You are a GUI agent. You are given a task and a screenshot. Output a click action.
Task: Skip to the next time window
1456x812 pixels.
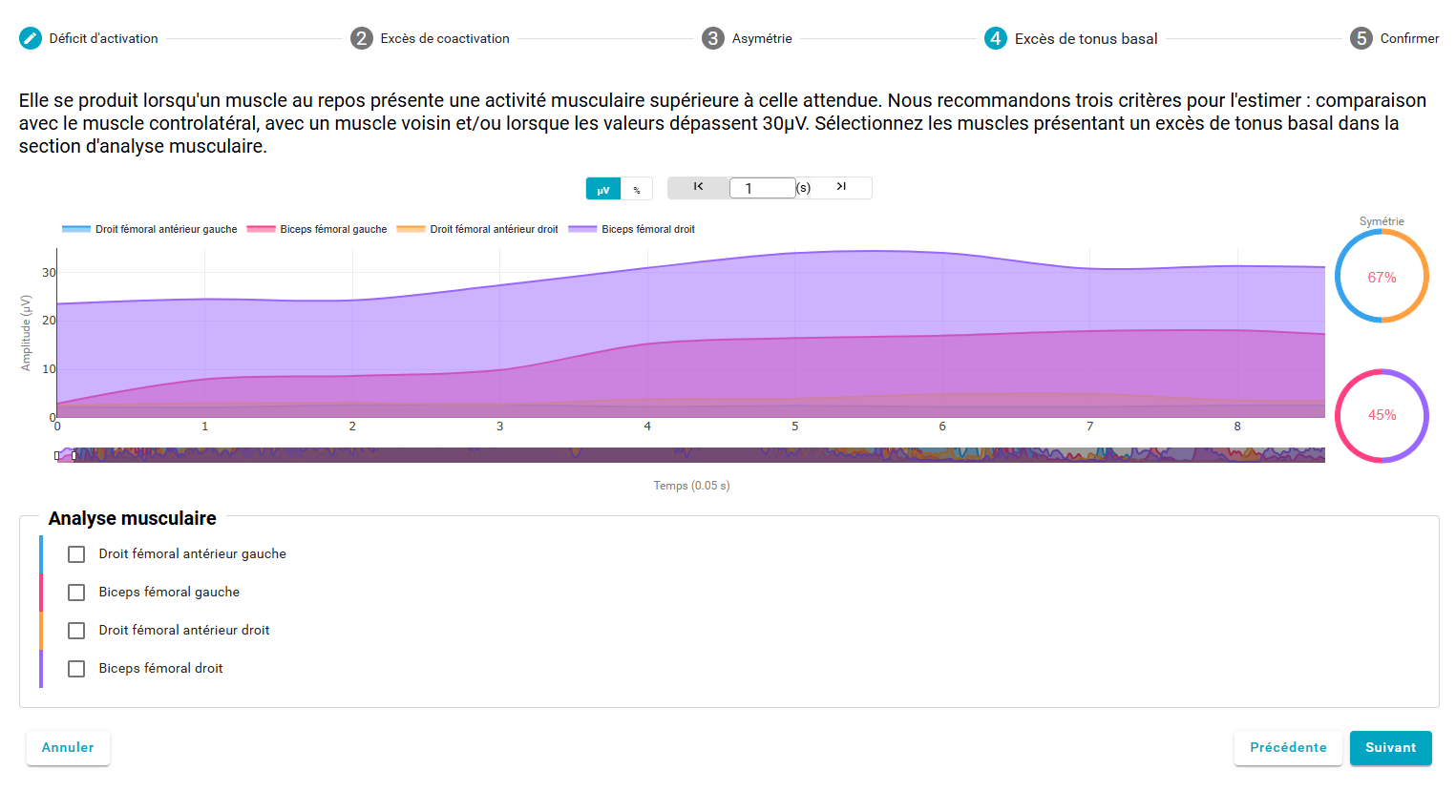click(841, 187)
